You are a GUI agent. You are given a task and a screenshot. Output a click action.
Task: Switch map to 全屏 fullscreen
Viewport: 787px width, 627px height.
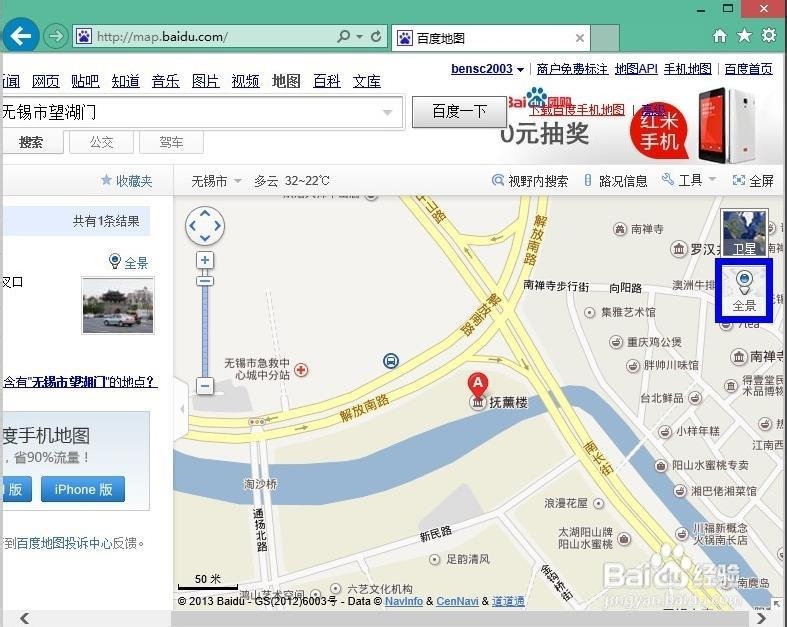753,181
